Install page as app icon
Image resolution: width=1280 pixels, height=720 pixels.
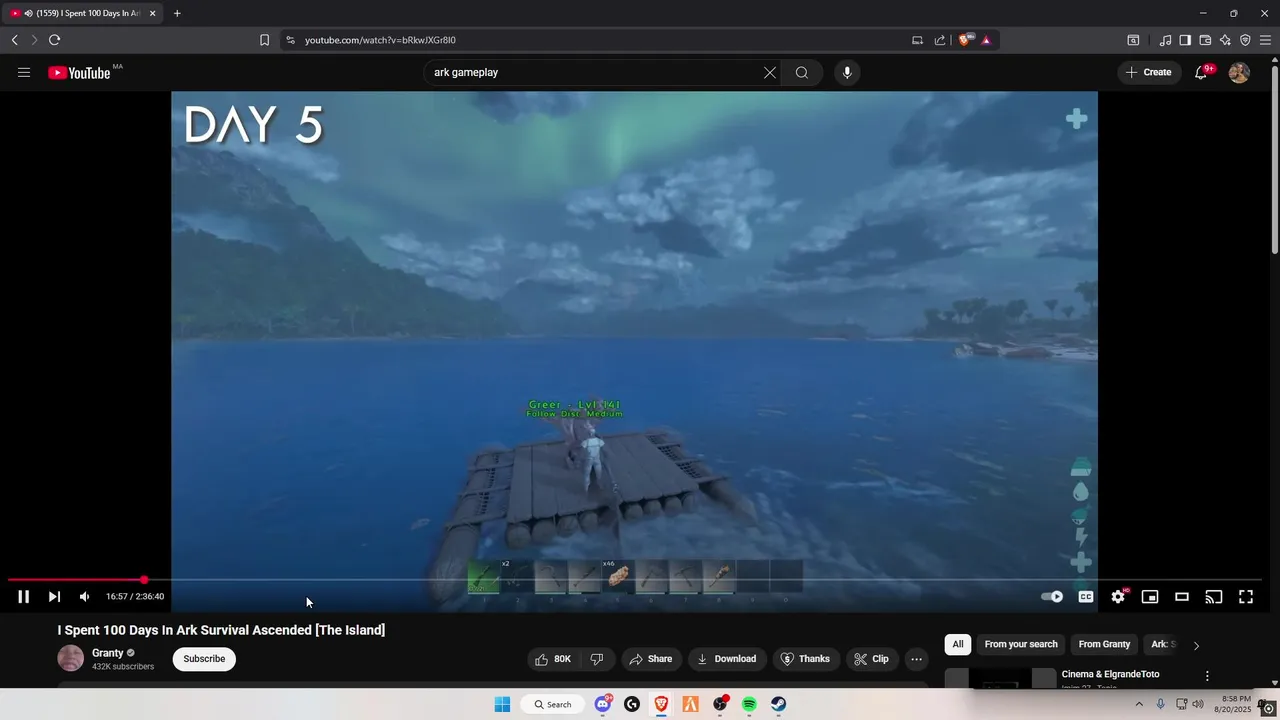[917, 40]
